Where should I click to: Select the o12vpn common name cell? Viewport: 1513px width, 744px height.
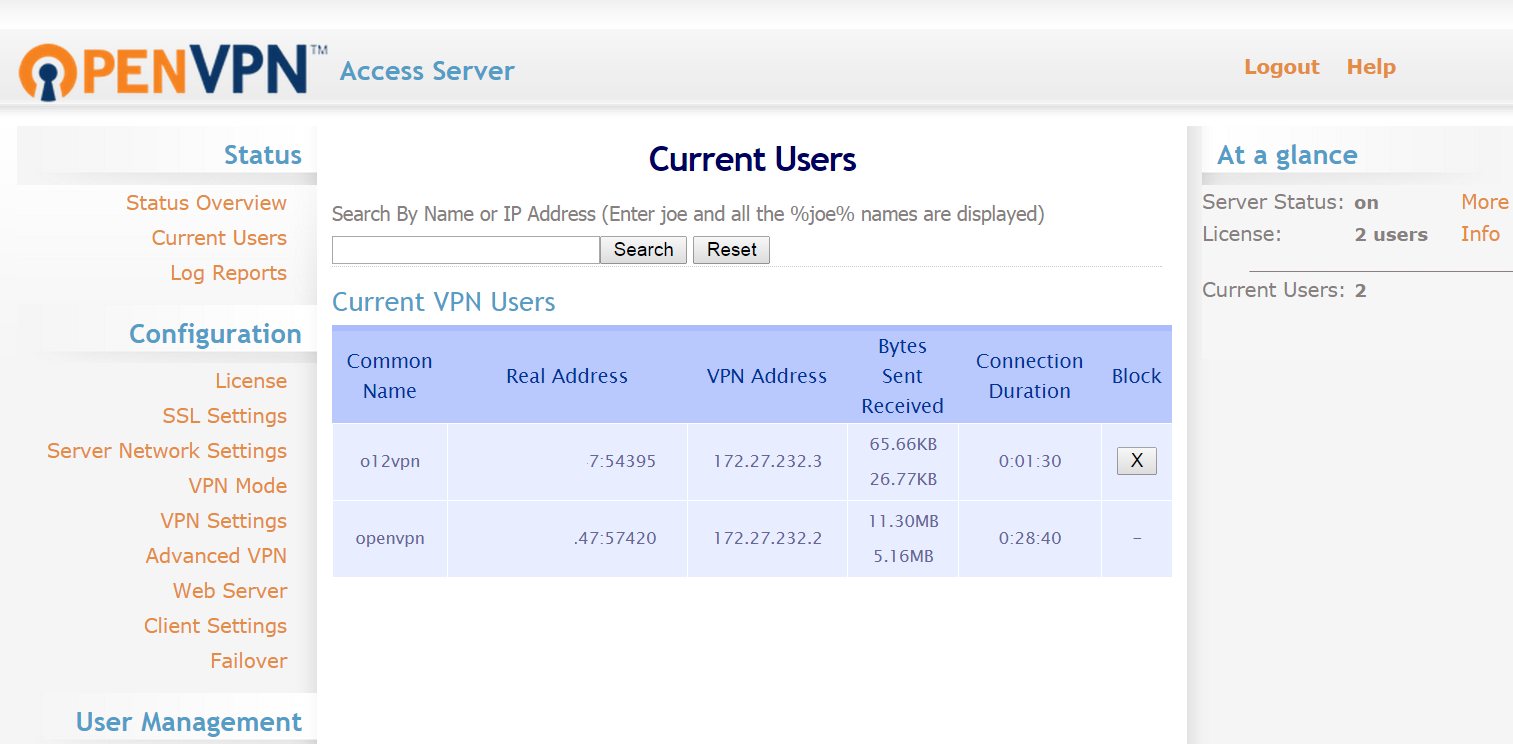(x=390, y=461)
